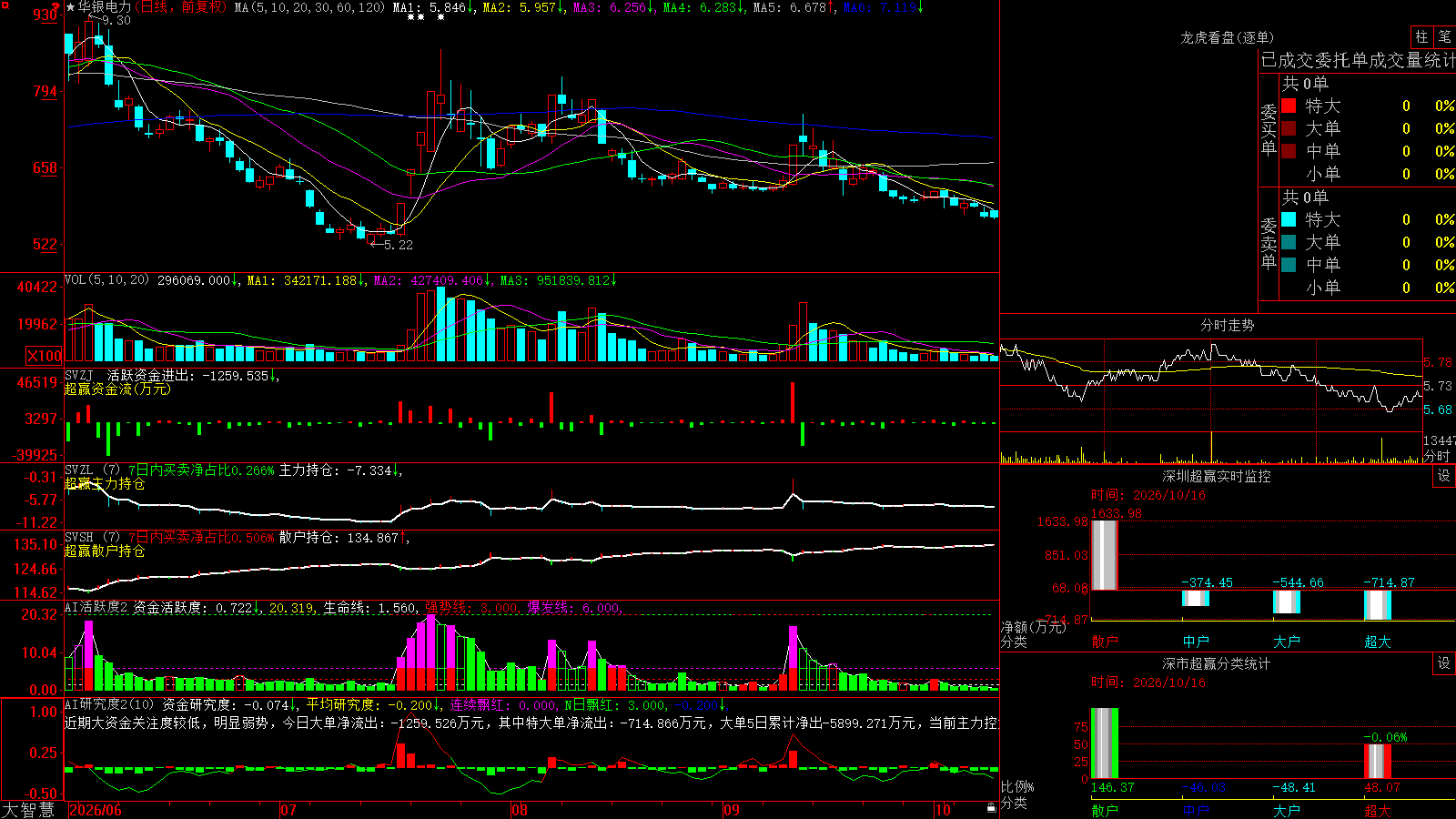Open settings 设 for 深圳超赢实时监控
Screen dimensions: 1456x819
point(1444,476)
